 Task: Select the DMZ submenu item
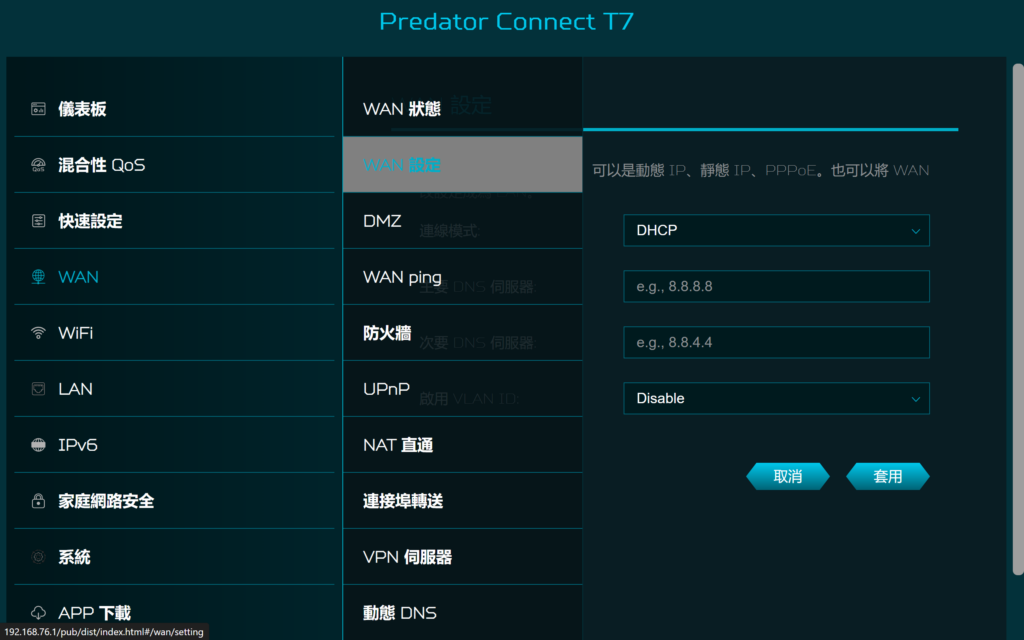point(462,221)
